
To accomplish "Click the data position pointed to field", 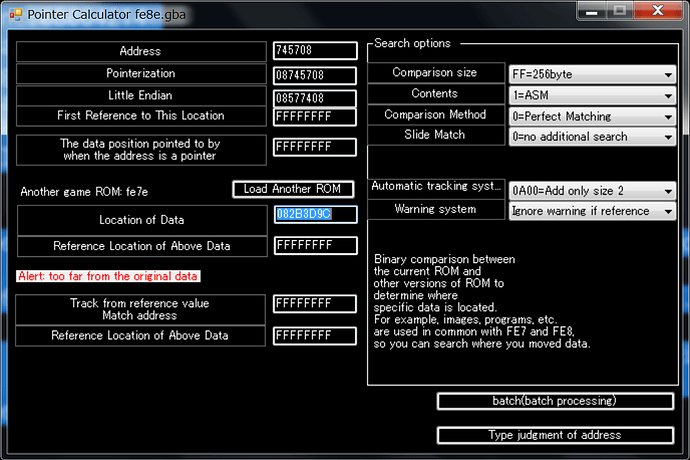I will [x=315, y=147].
